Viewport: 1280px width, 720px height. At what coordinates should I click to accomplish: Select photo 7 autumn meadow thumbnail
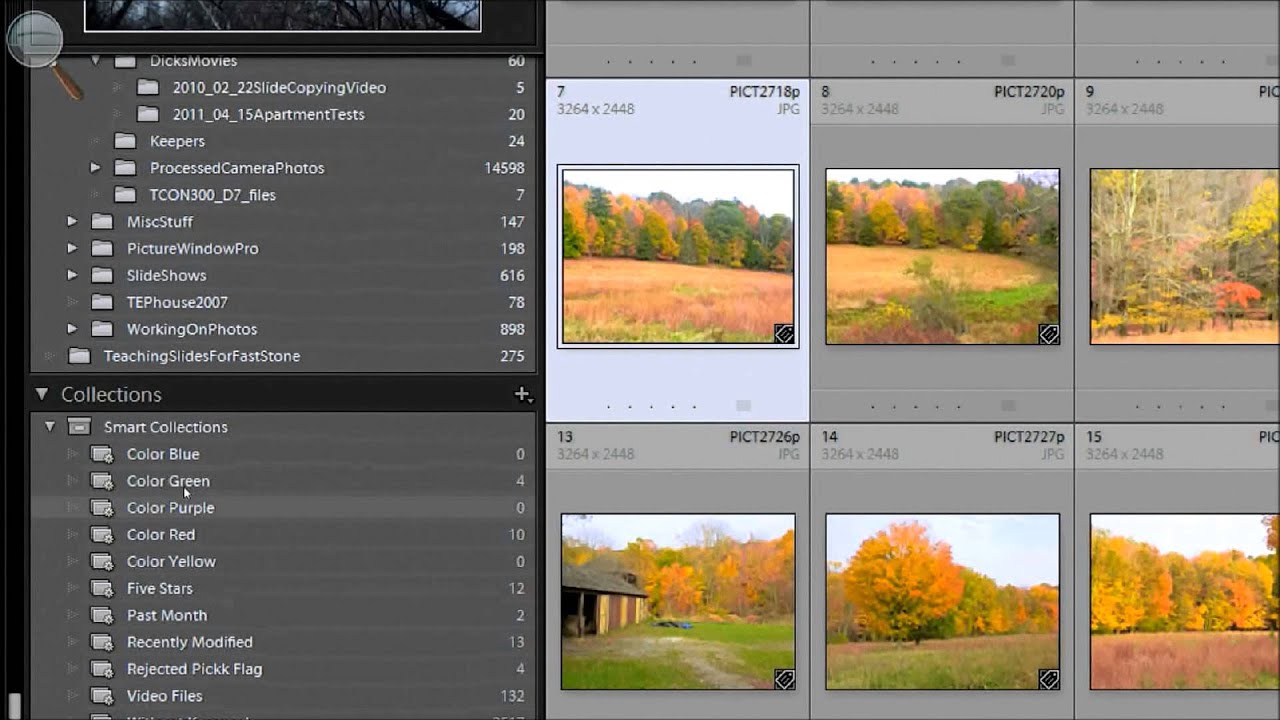pos(678,257)
